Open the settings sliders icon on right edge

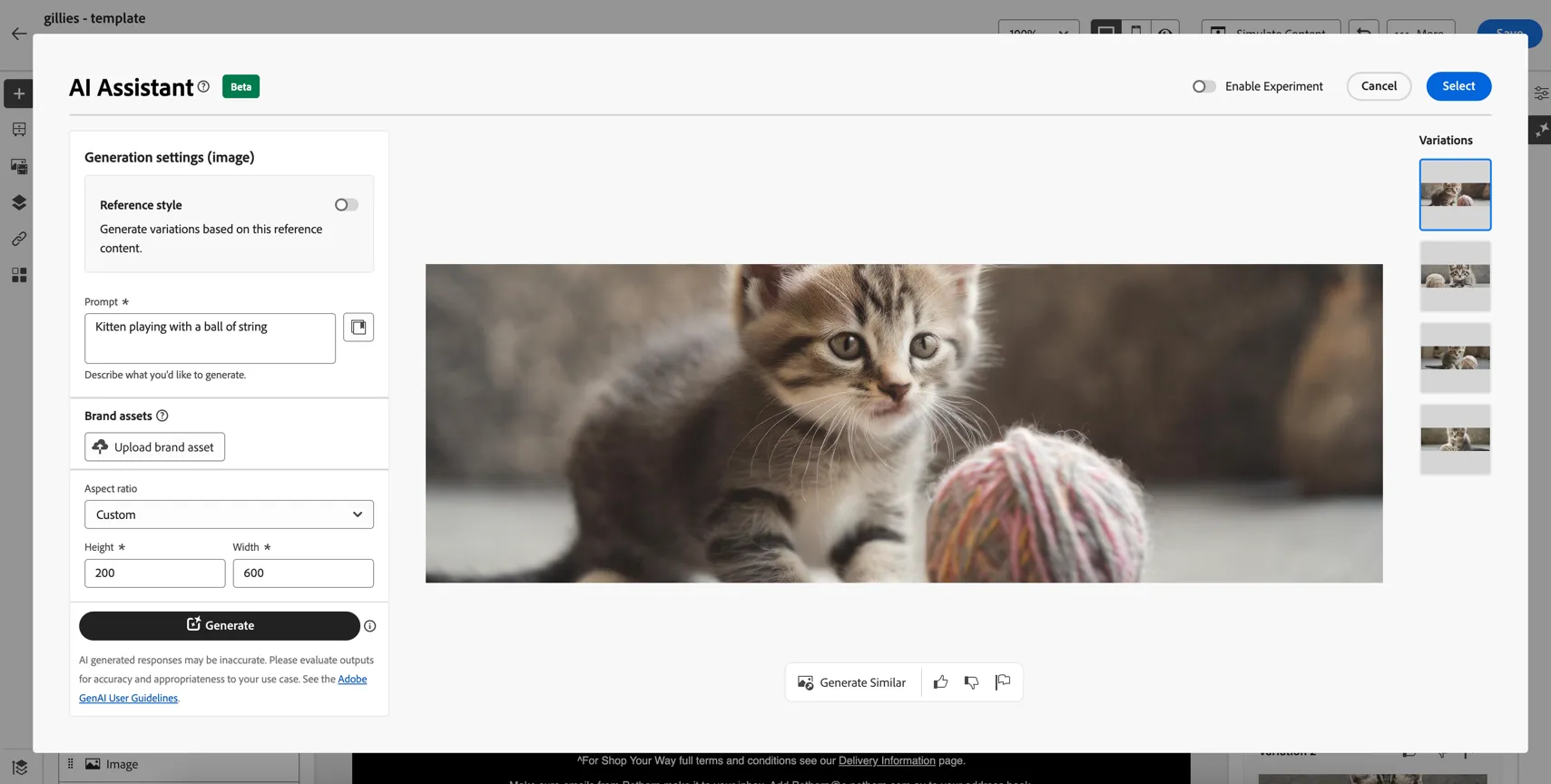[1541, 93]
